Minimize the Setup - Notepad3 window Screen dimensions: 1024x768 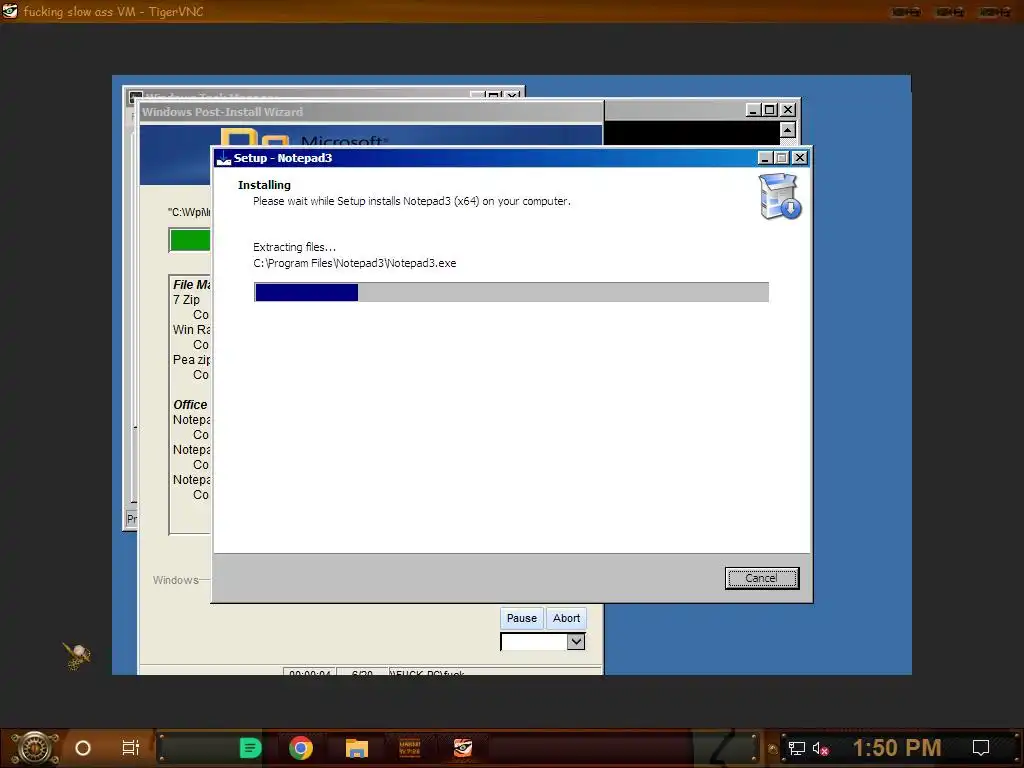tap(765, 158)
